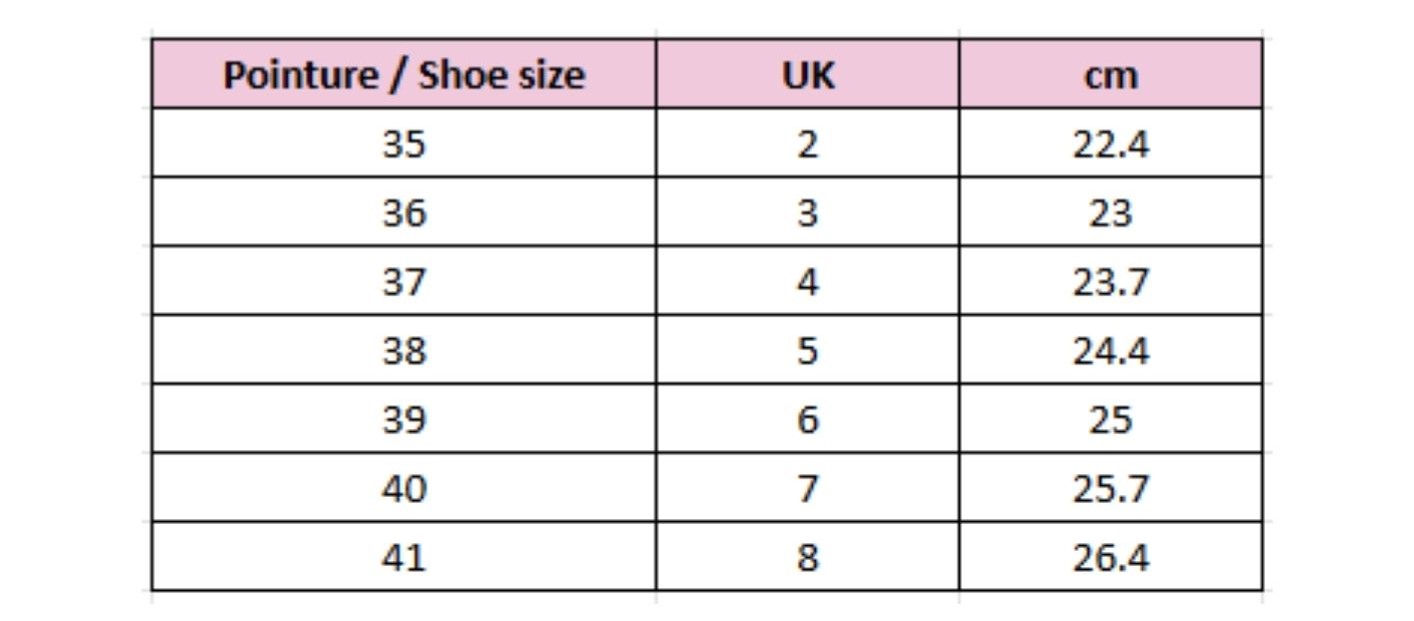Screen dimensions: 1414x621
Task: Select shoe size 39 cell
Action: [404, 419]
